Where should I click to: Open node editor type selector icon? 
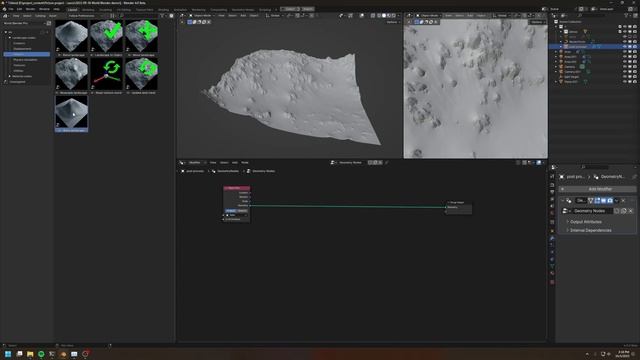(182, 162)
